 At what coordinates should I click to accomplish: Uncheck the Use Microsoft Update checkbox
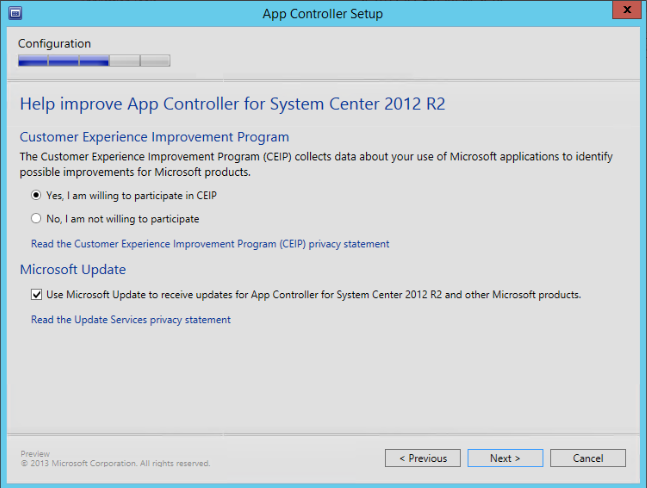click(x=37, y=295)
